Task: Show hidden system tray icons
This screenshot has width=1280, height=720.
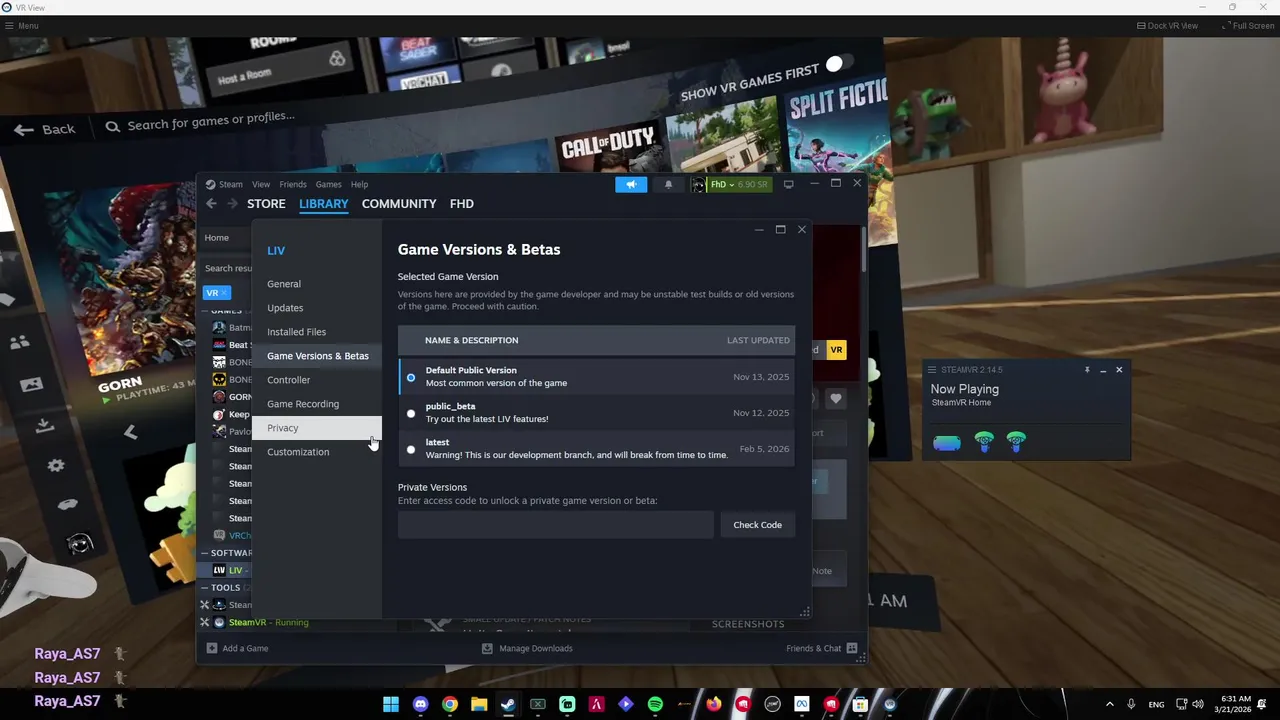Action: pos(1109,704)
